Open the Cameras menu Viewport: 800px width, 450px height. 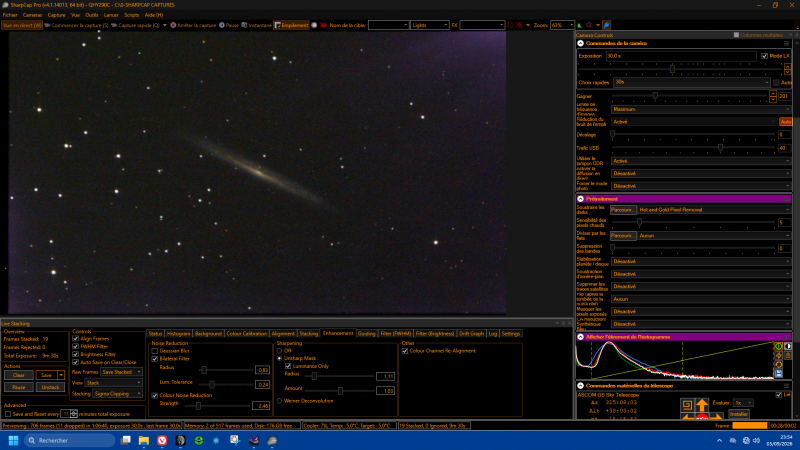[x=32, y=15]
